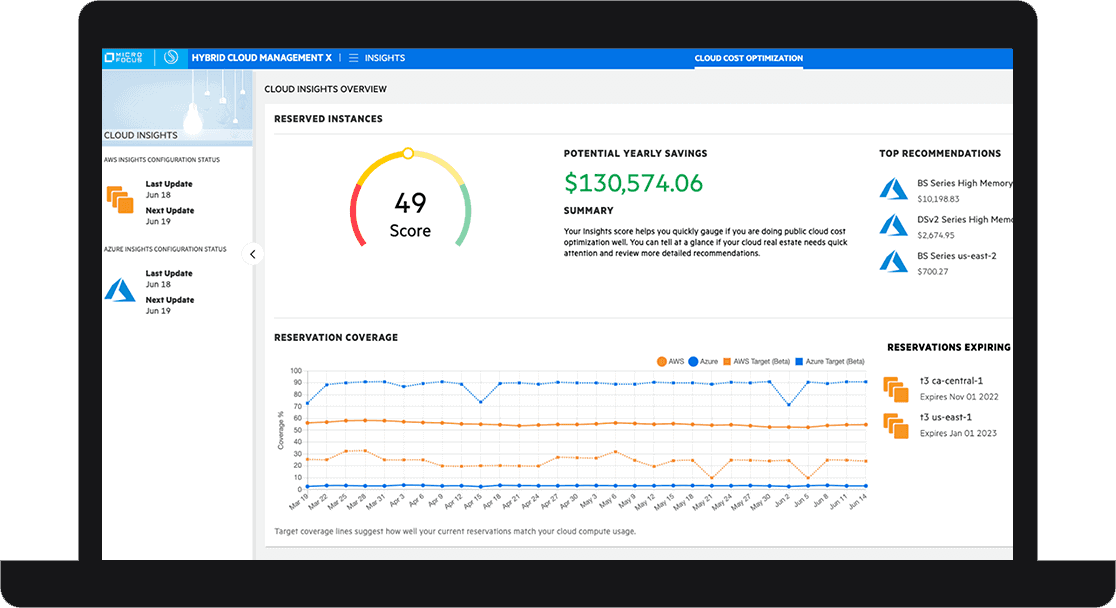Screen dimensions: 1116x608
Task: Click the Reserved Instances heading
Action: [x=328, y=119]
